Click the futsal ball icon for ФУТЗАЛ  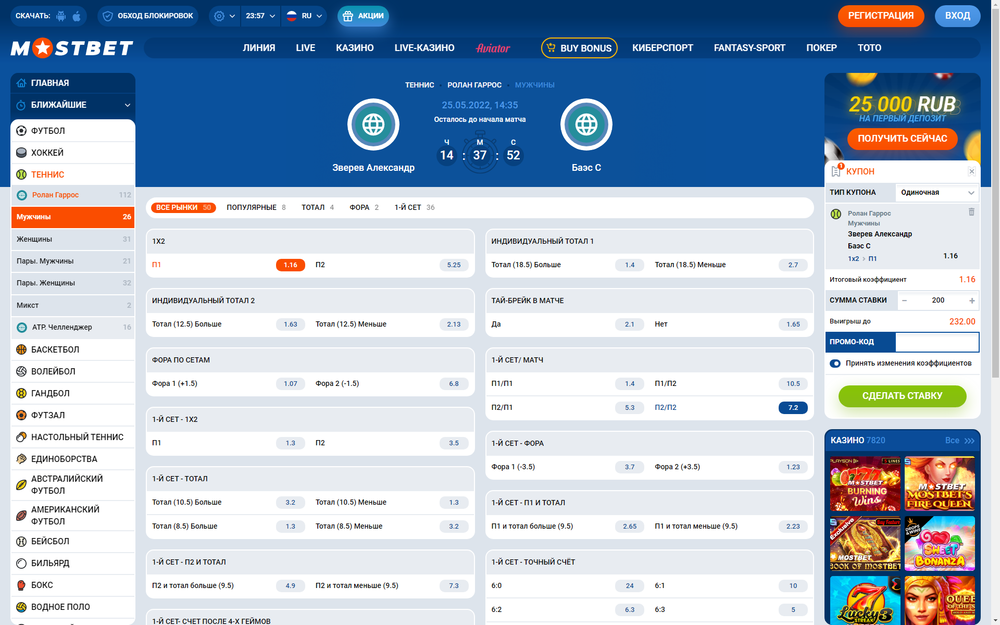21,415
